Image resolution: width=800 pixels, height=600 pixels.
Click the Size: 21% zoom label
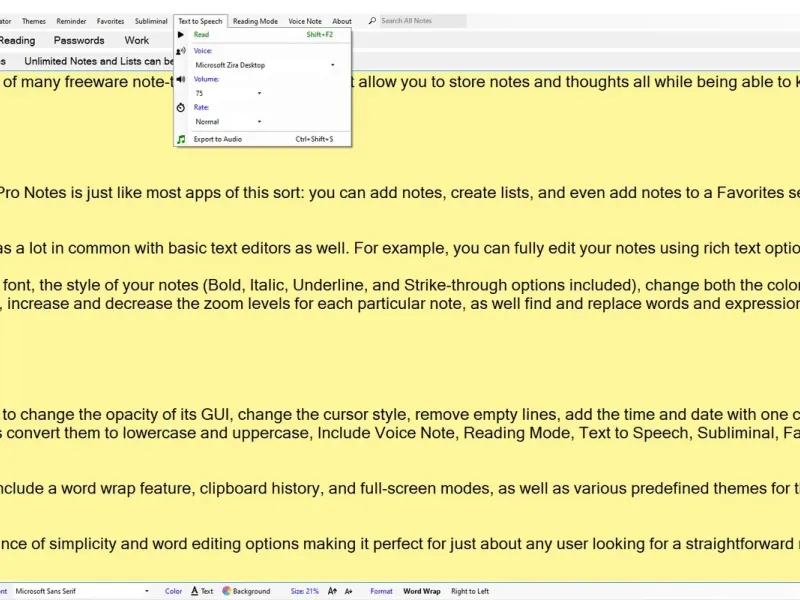point(305,591)
